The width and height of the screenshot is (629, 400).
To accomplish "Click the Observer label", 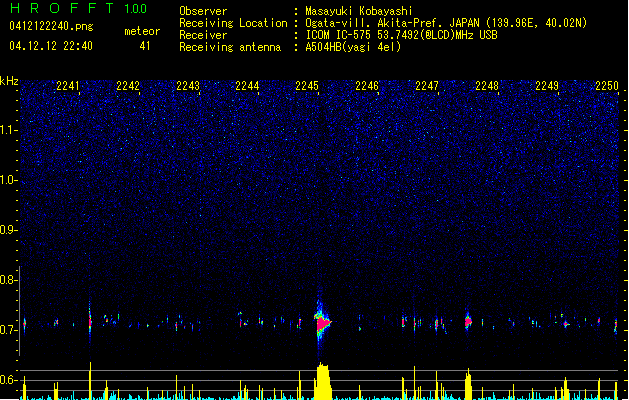I will pyautogui.click(x=203, y=11).
